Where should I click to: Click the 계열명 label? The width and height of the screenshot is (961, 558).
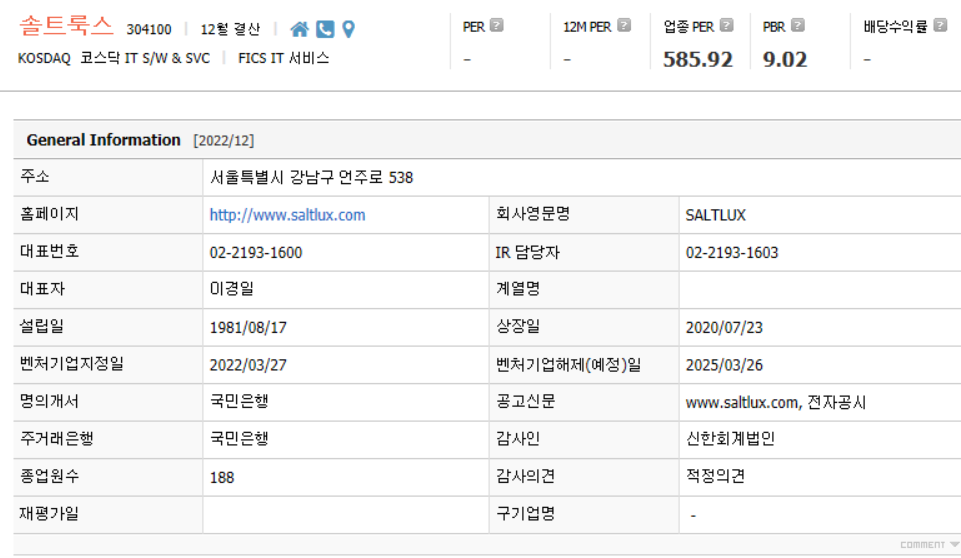[518, 289]
